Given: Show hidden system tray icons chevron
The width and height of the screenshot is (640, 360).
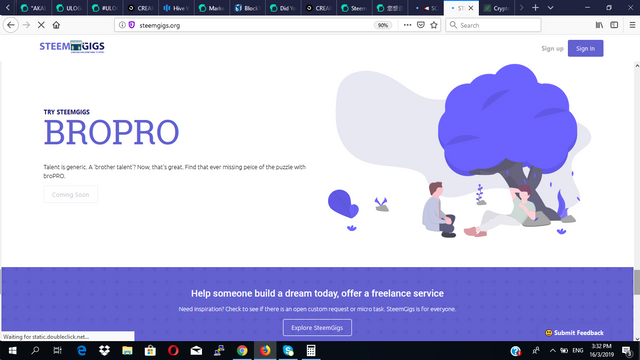Looking at the screenshot, I should coord(553,351).
